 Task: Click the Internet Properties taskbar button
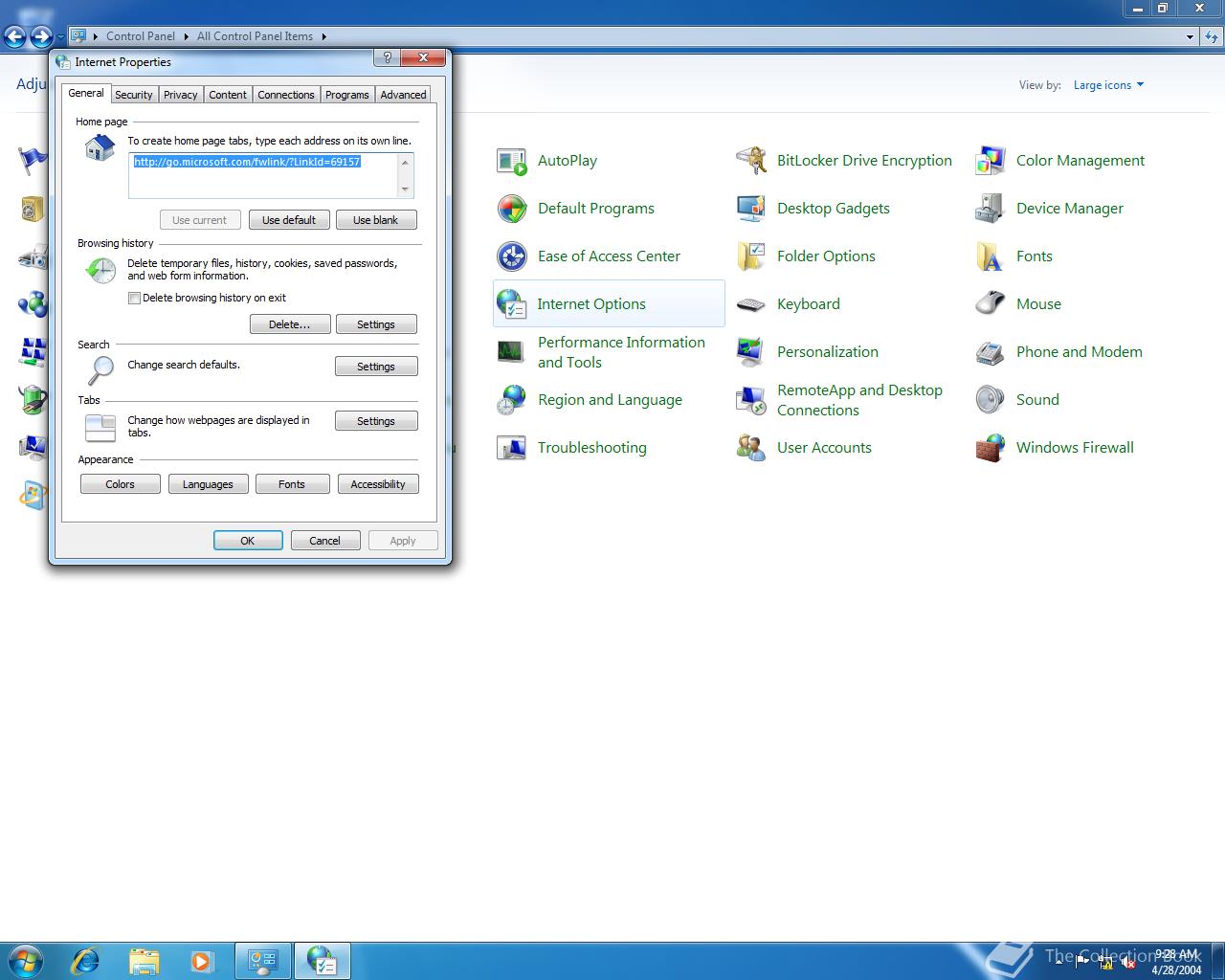pyautogui.click(x=323, y=961)
